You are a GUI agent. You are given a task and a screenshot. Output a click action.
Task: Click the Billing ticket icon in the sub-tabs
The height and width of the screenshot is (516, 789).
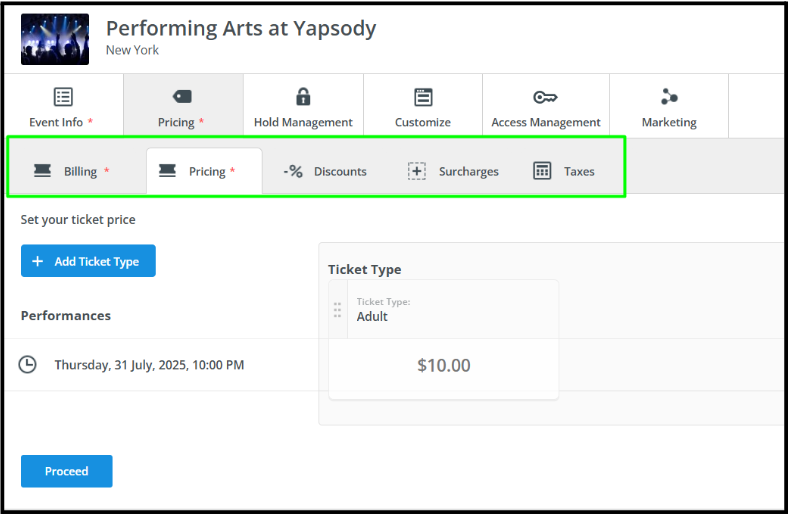tap(42, 171)
